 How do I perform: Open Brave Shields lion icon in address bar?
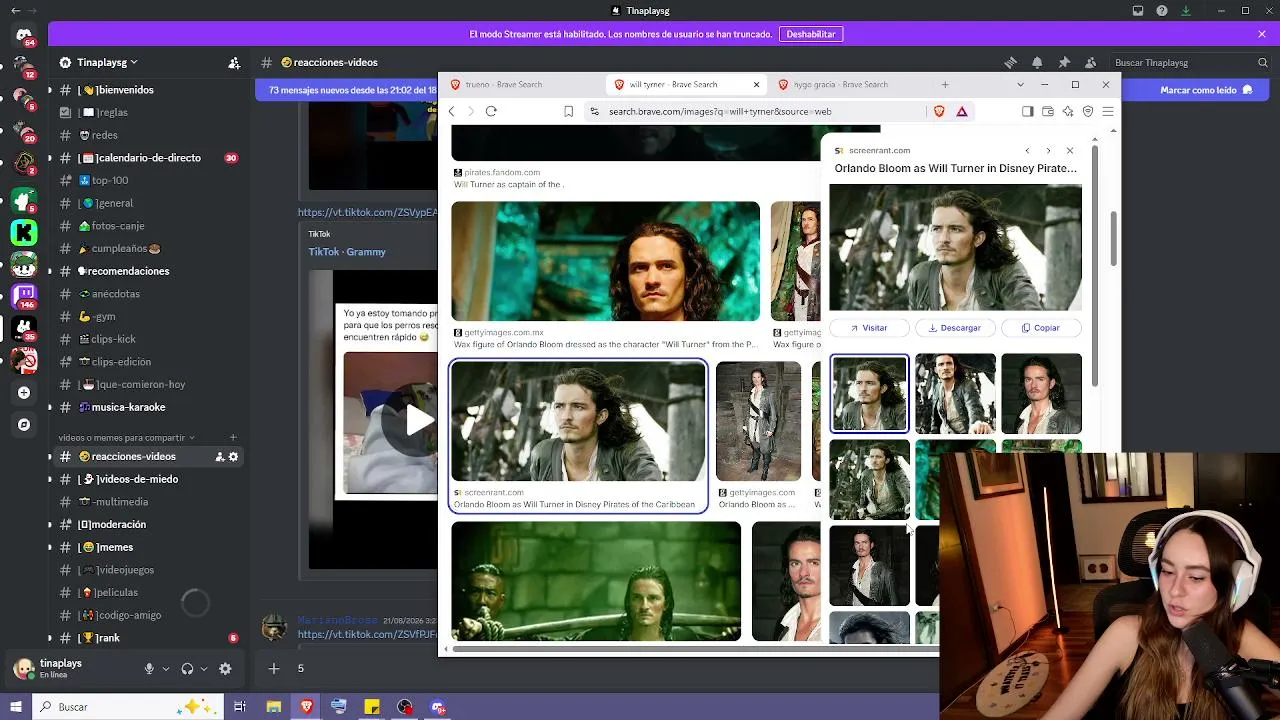tap(939, 111)
